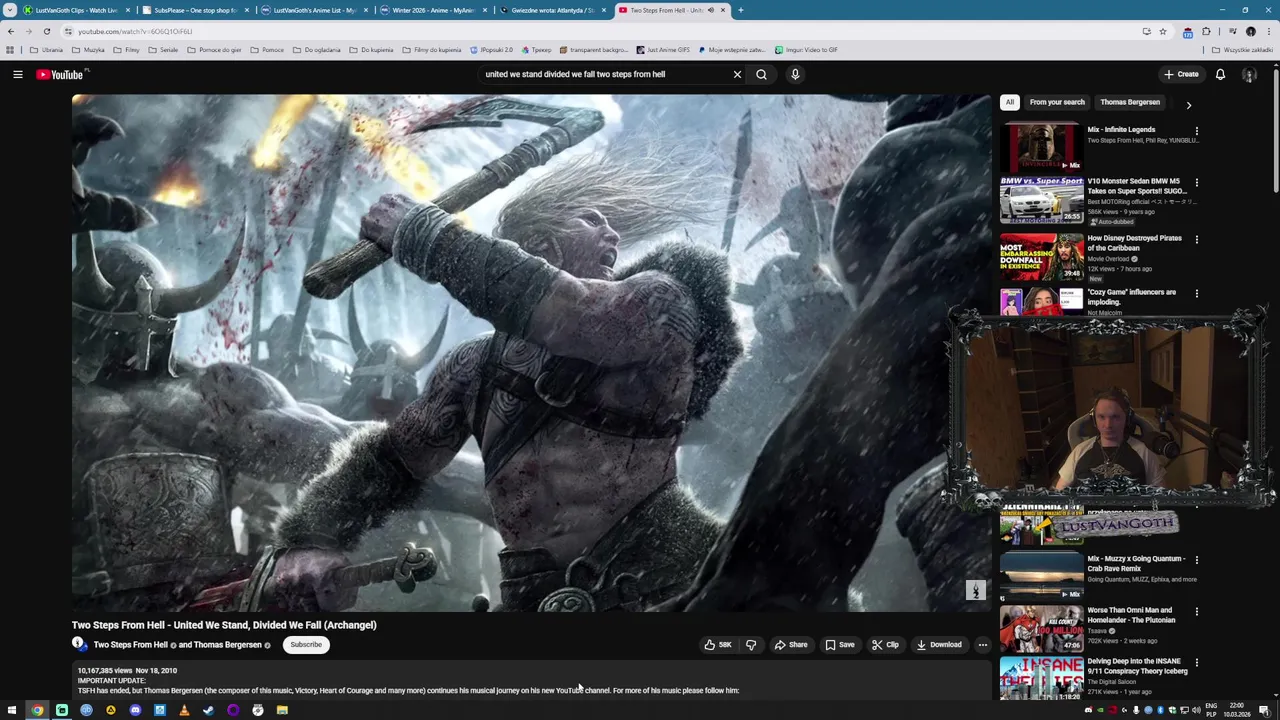Start voice search with the microphone

[x=795, y=74]
